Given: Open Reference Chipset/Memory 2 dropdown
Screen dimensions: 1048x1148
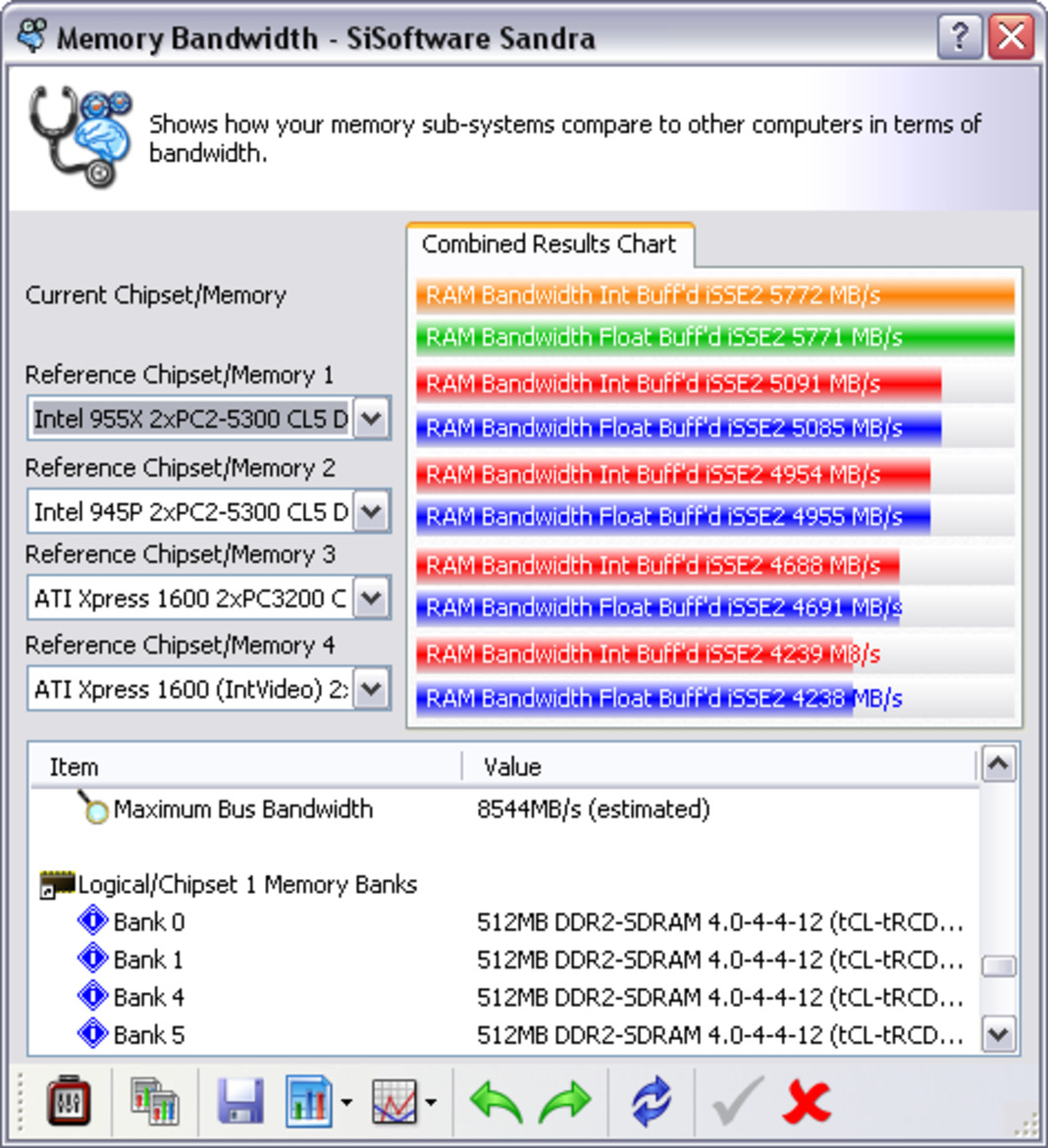Looking at the screenshot, I should point(371,511).
